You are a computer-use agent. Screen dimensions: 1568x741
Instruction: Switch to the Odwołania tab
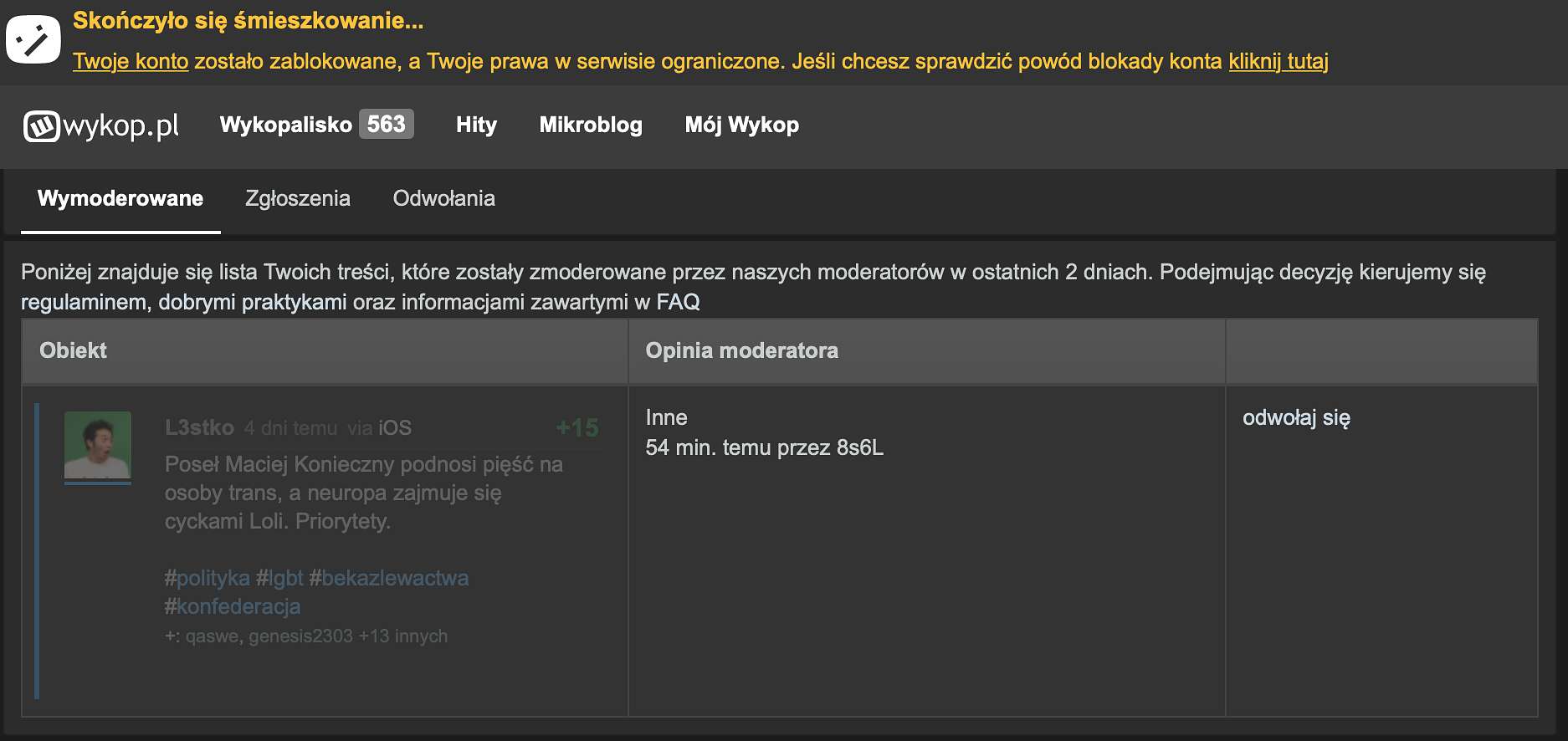444,198
